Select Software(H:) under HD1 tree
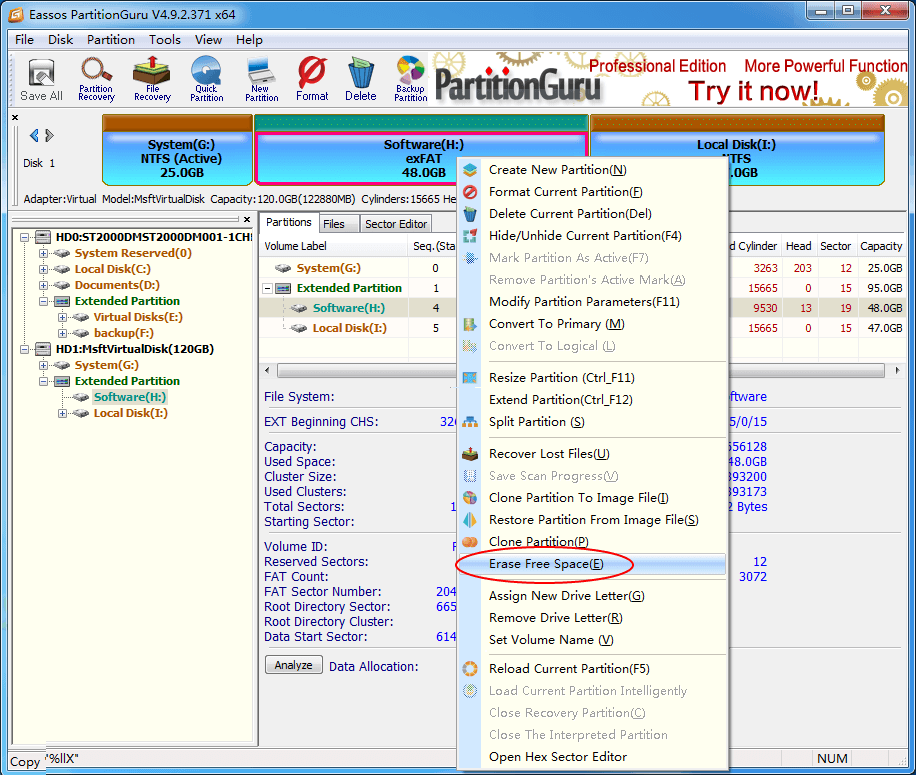The height and width of the screenshot is (775, 916). pos(130,397)
